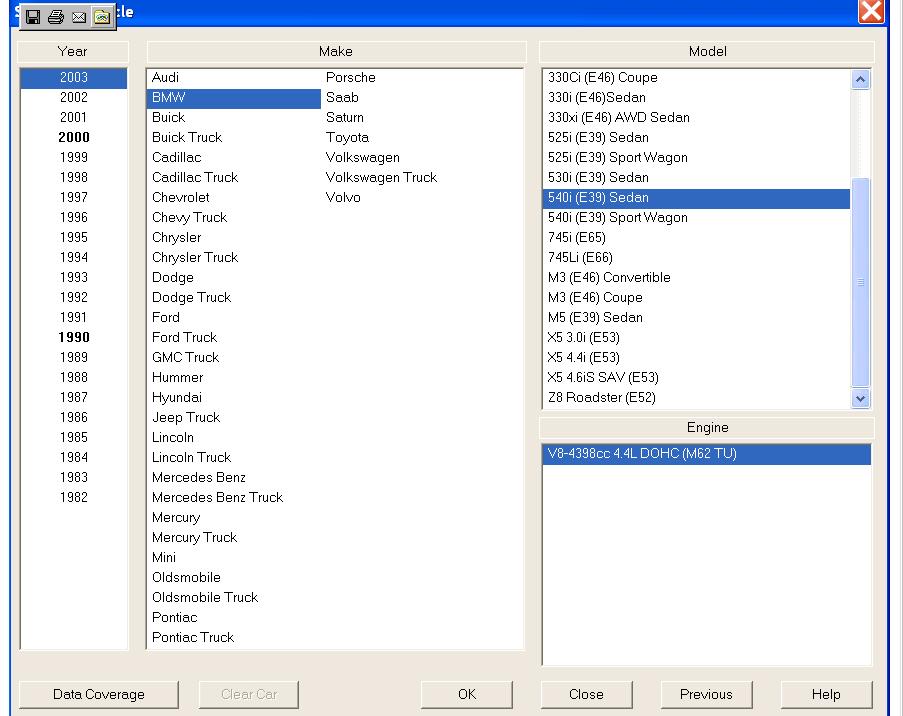The height and width of the screenshot is (716, 903).
Task: Go back with Previous button
Action: (706, 694)
